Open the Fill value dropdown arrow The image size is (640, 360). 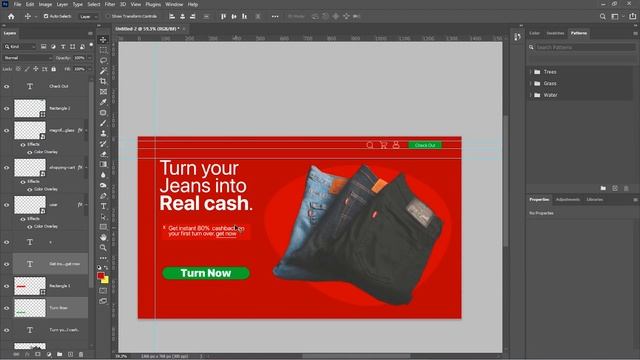pyautogui.click(x=90, y=69)
